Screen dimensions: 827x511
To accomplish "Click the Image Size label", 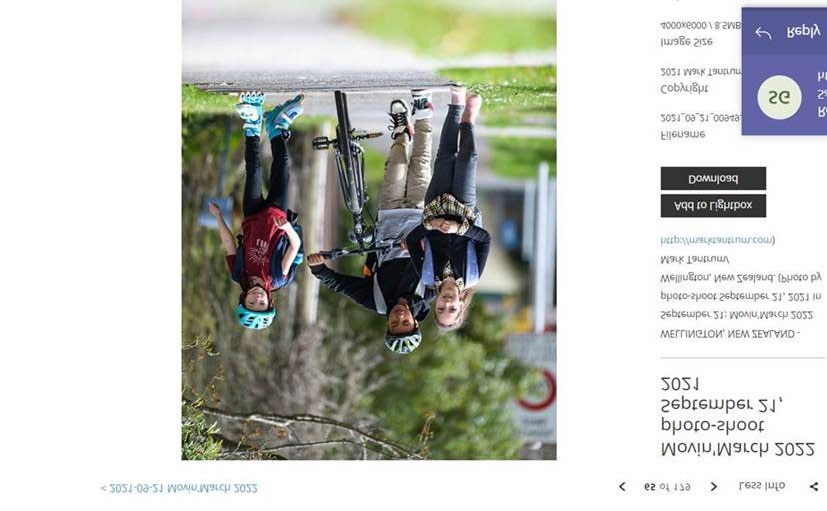I will point(686,41).
